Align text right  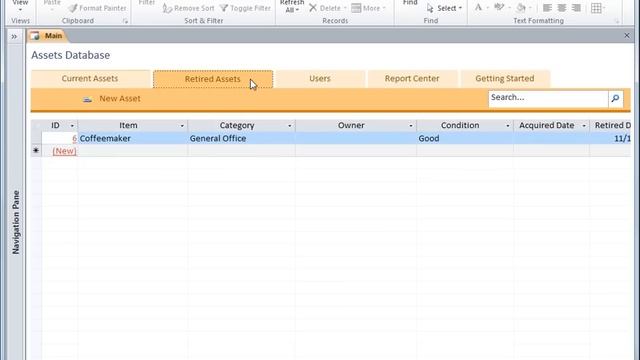coord(576,8)
